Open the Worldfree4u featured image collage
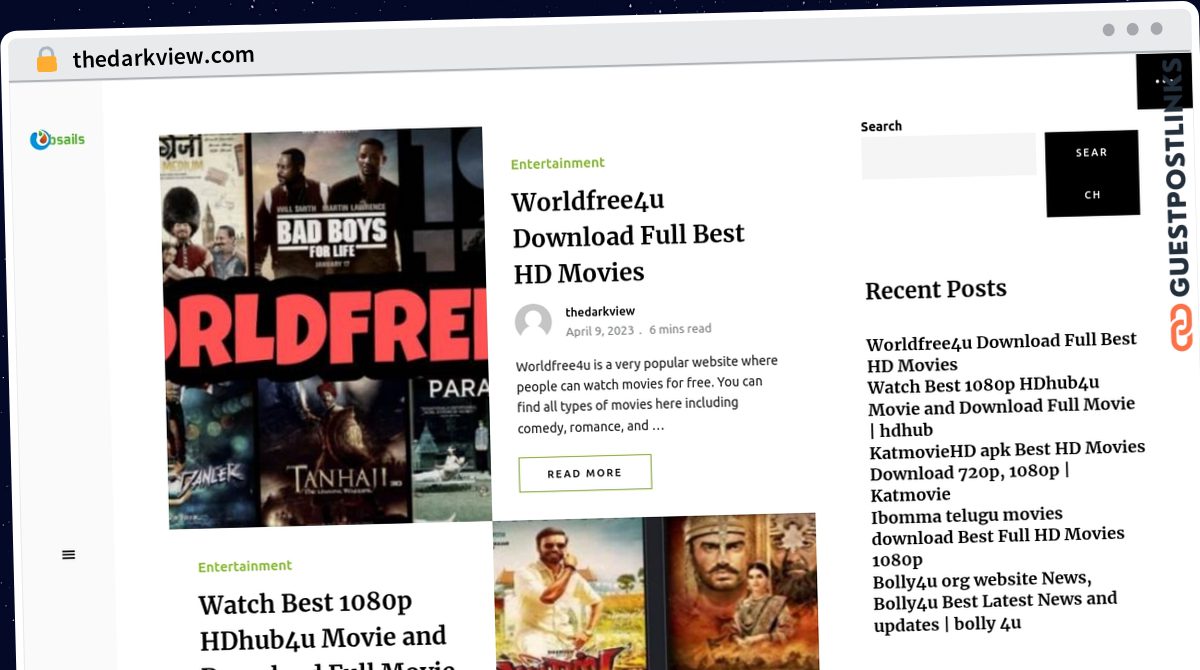 pos(325,327)
